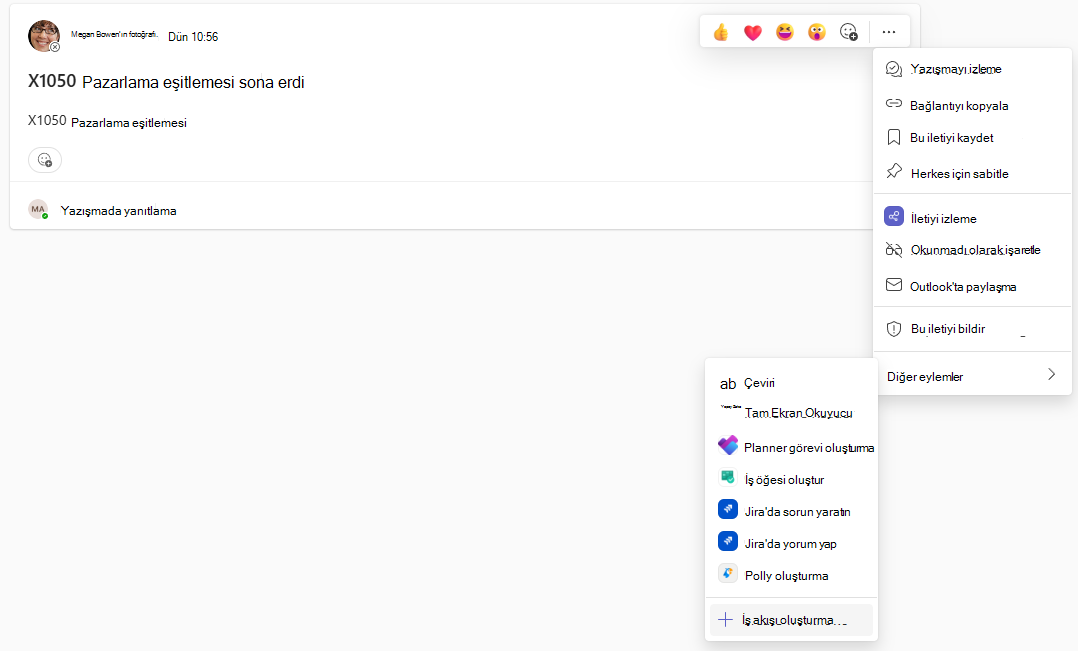1078x651 pixels.
Task: Click the plus icon by İş akışı oluşturma
Action: pos(725,620)
